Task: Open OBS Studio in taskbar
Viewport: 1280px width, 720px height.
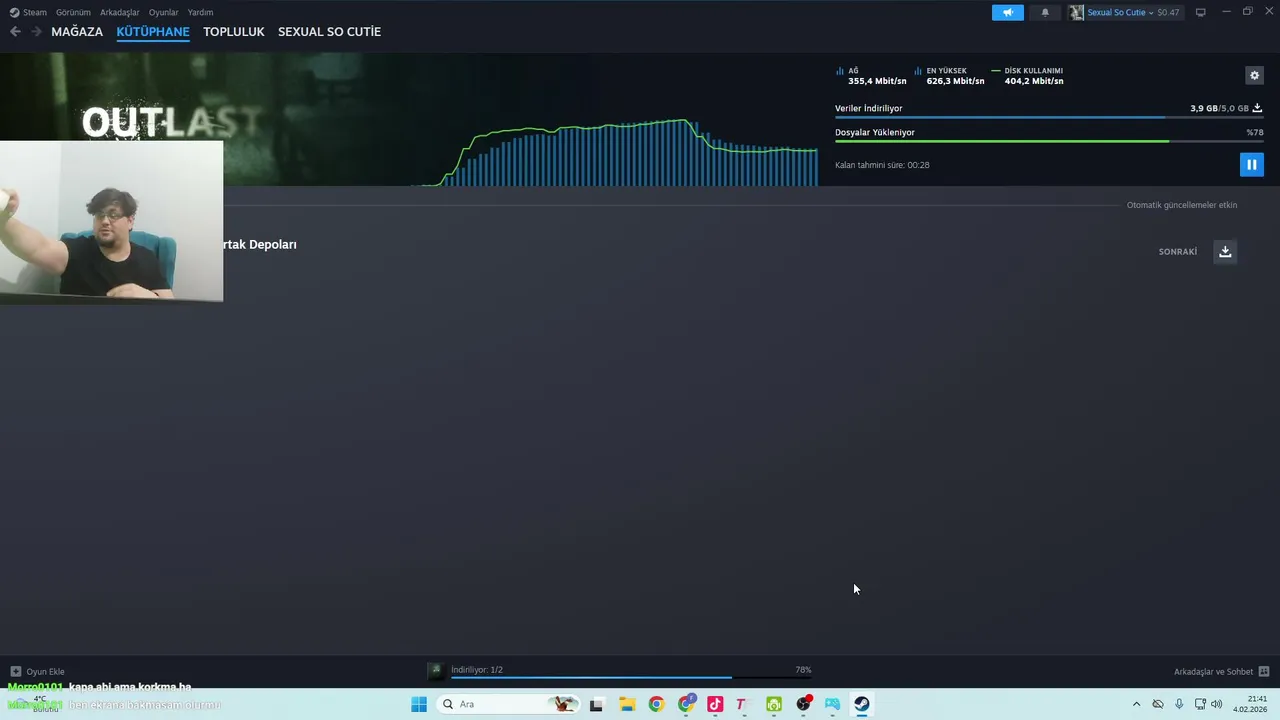Action: click(803, 704)
